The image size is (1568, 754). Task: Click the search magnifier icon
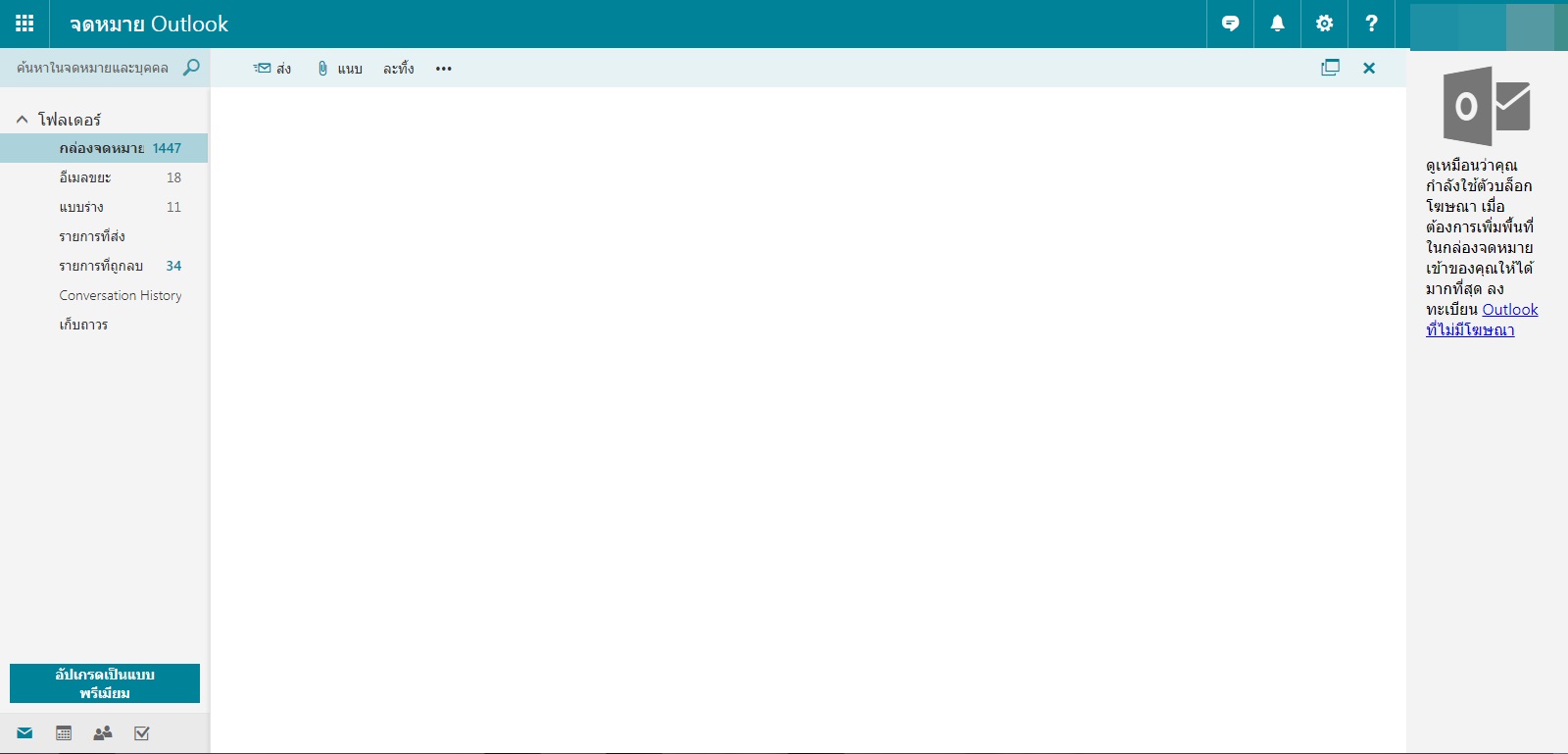point(191,67)
